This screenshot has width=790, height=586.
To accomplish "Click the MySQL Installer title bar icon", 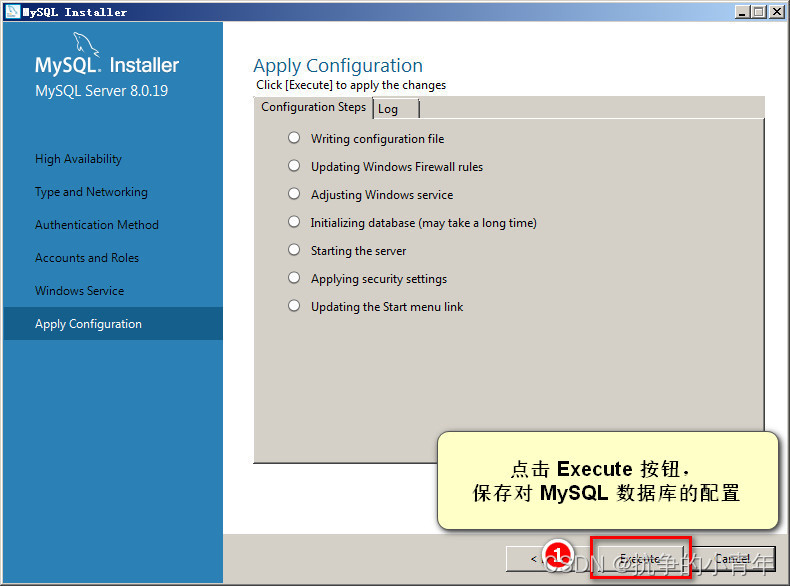I will point(12,11).
